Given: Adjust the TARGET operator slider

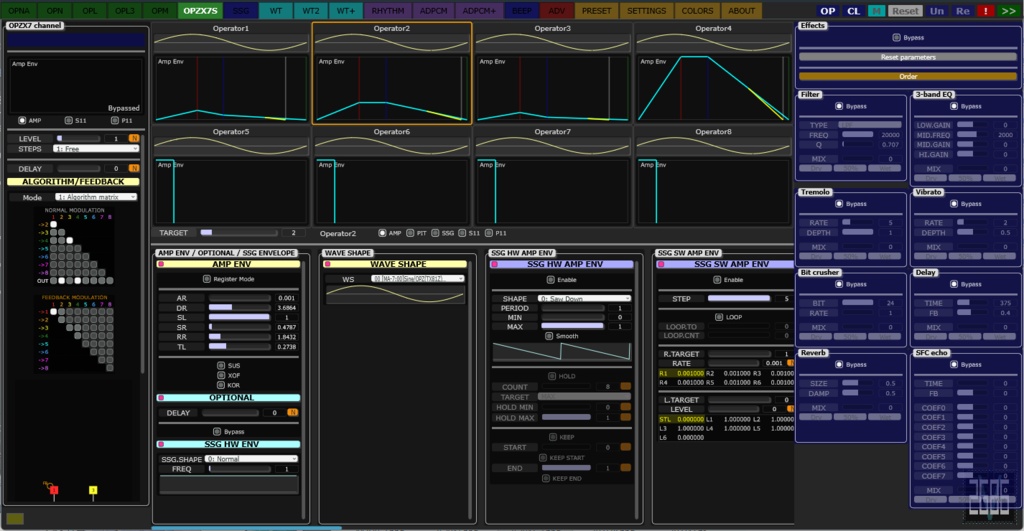Looking at the screenshot, I should [239, 233].
